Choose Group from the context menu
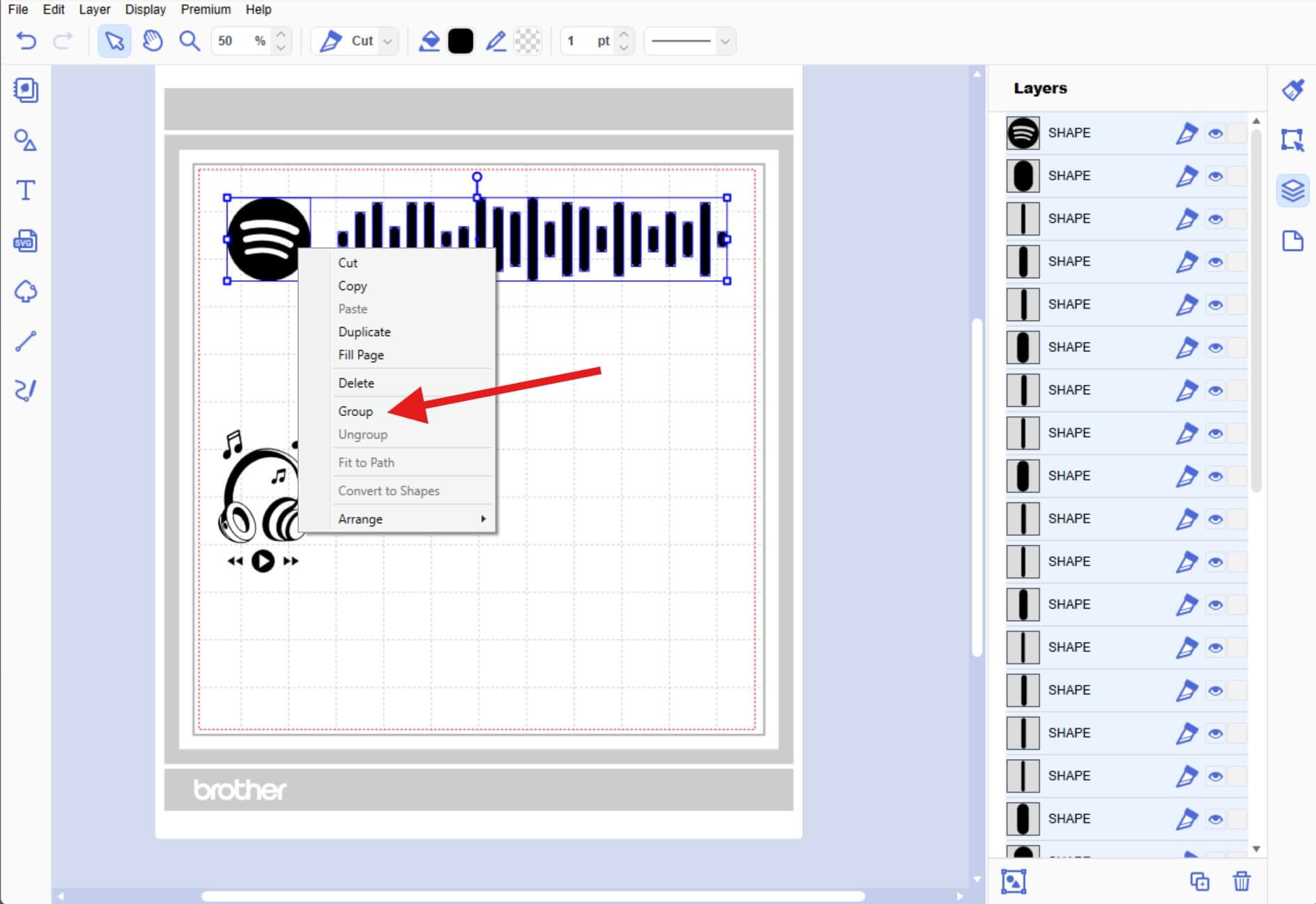 coord(355,411)
